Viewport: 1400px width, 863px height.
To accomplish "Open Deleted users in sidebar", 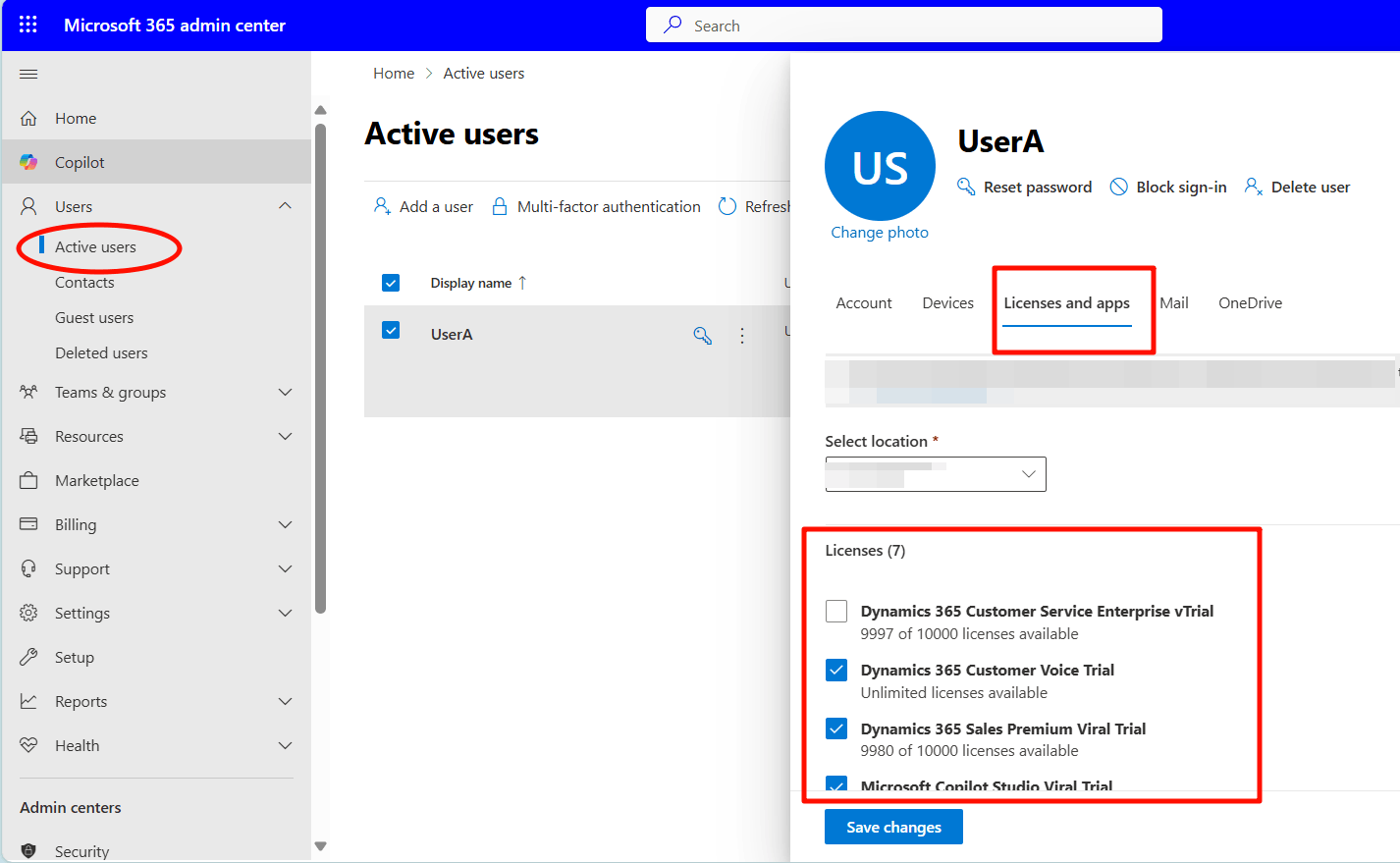I will click(x=101, y=353).
